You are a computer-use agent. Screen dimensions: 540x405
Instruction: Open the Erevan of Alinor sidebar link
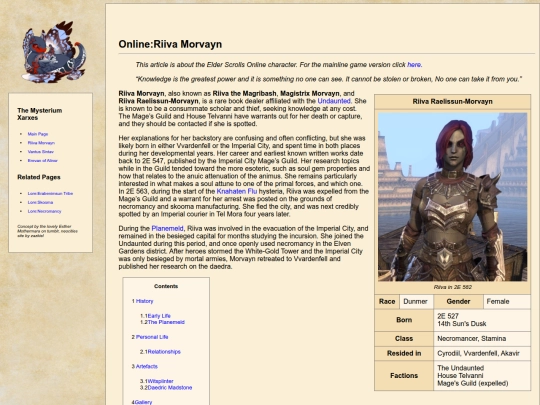43,161
